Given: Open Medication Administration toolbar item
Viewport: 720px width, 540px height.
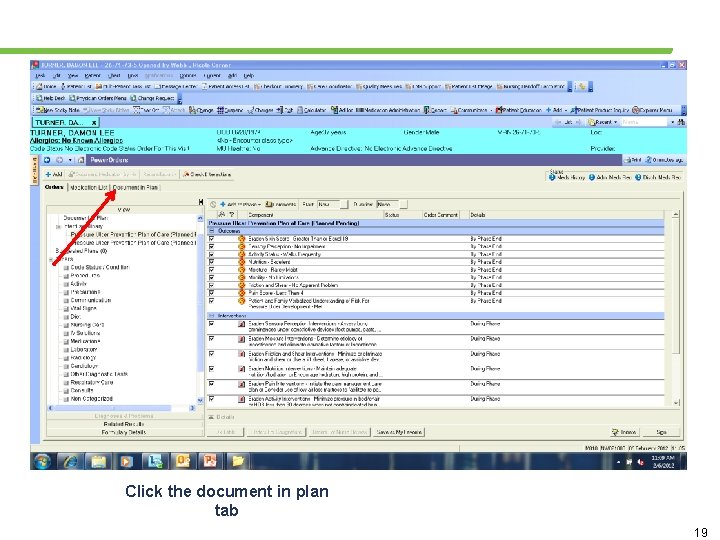Looking at the screenshot, I should pos(388,110).
